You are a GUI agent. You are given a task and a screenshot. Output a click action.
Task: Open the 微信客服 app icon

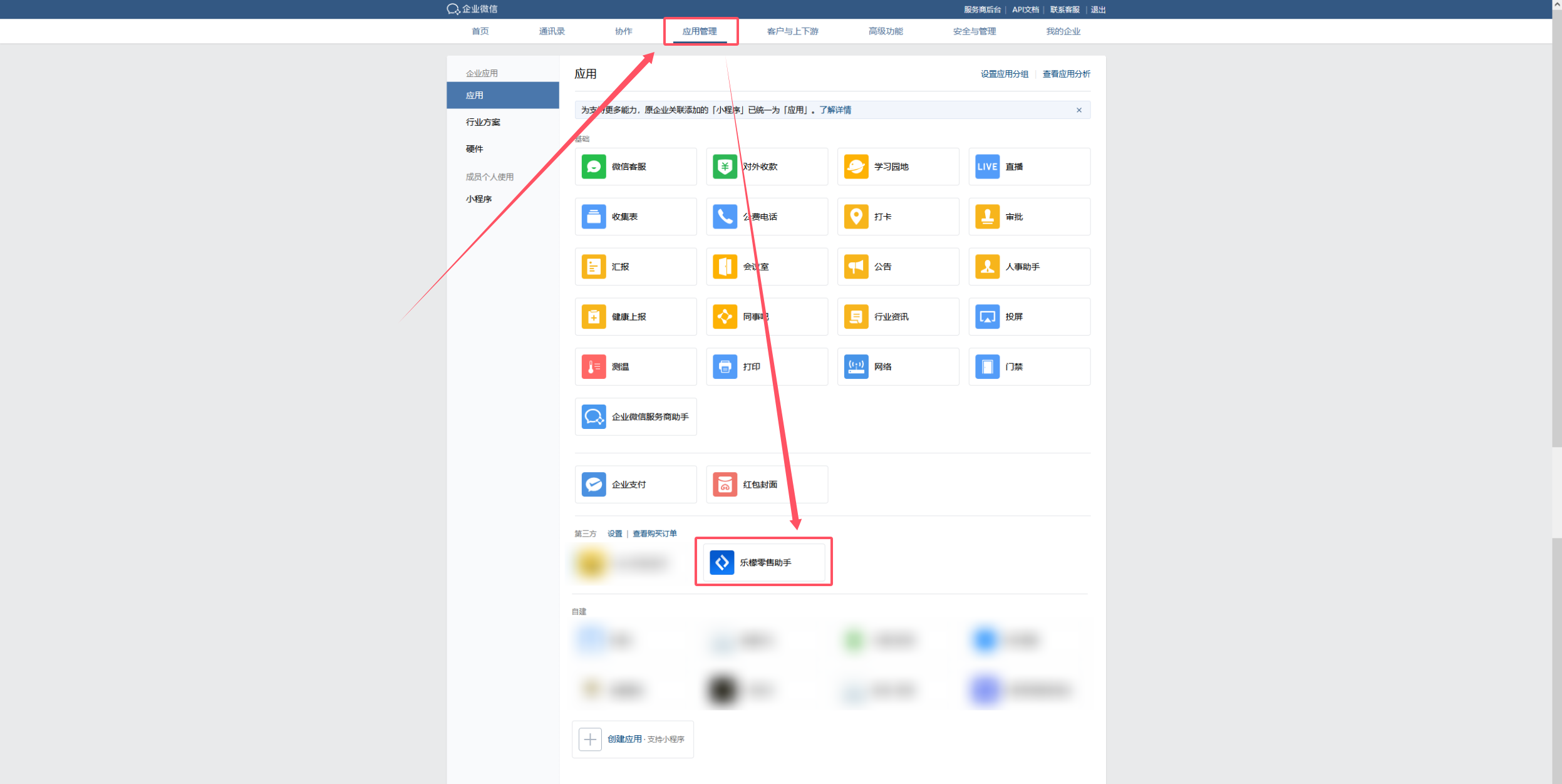(593, 167)
